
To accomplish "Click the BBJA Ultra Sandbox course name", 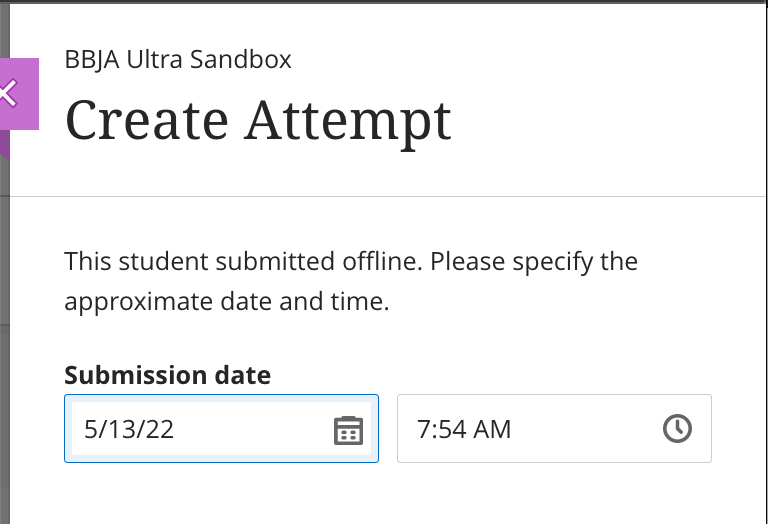I will tap(178, 60).
